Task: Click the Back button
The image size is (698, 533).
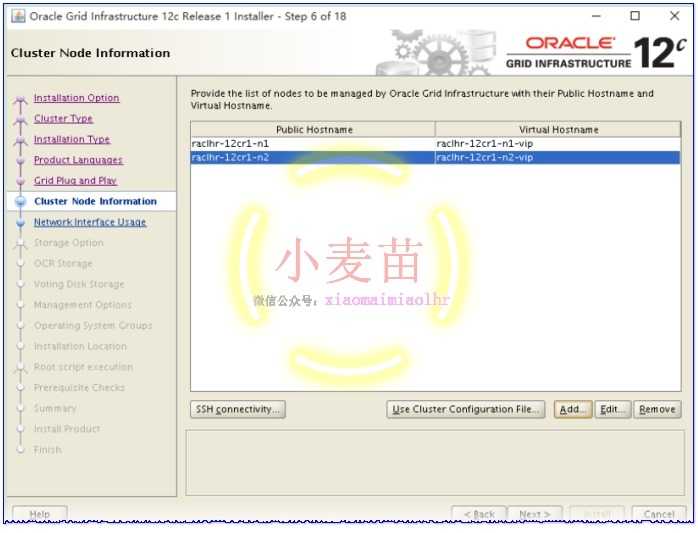Action: [x=479, y=514]
